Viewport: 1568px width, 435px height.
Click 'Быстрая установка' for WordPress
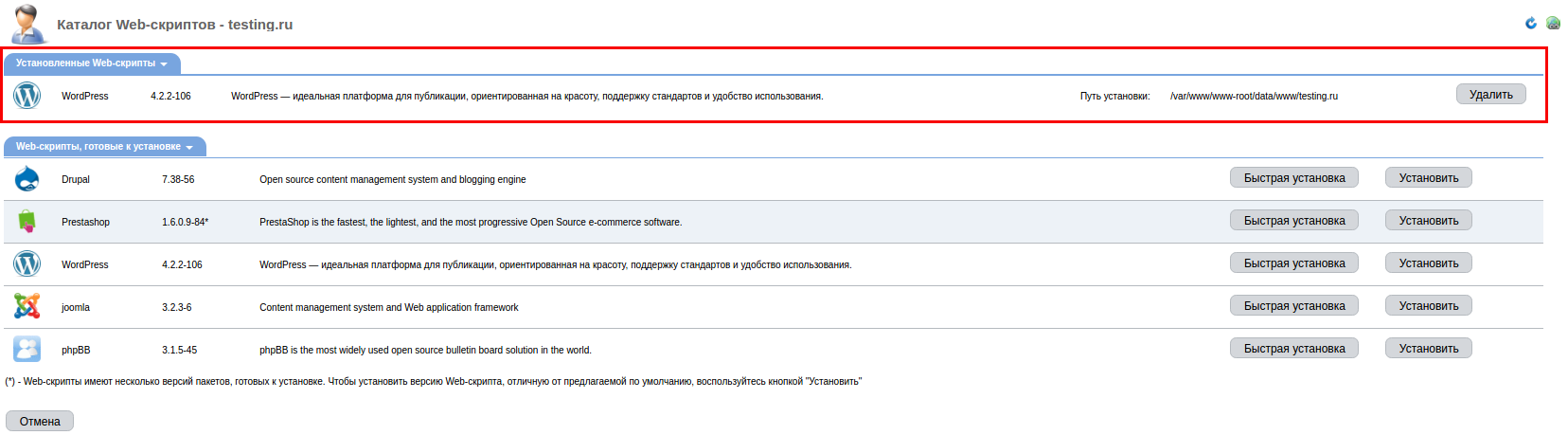point(1294,263)
